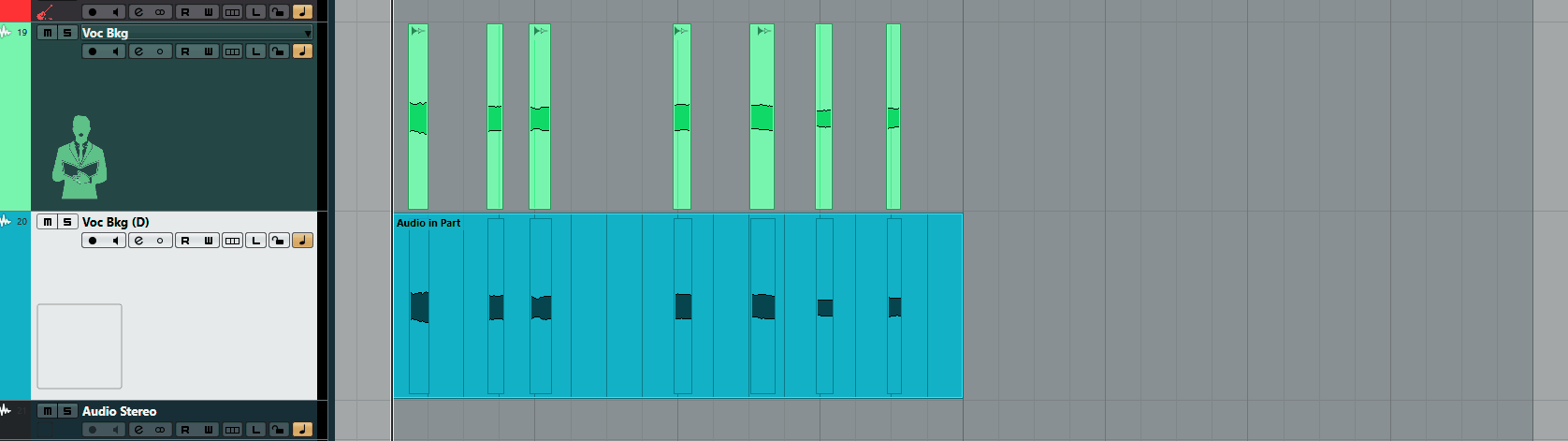Toggle timebase note icon on red guitar track
The width and height of the screenshot is (1568, 441).
[302, 12]
